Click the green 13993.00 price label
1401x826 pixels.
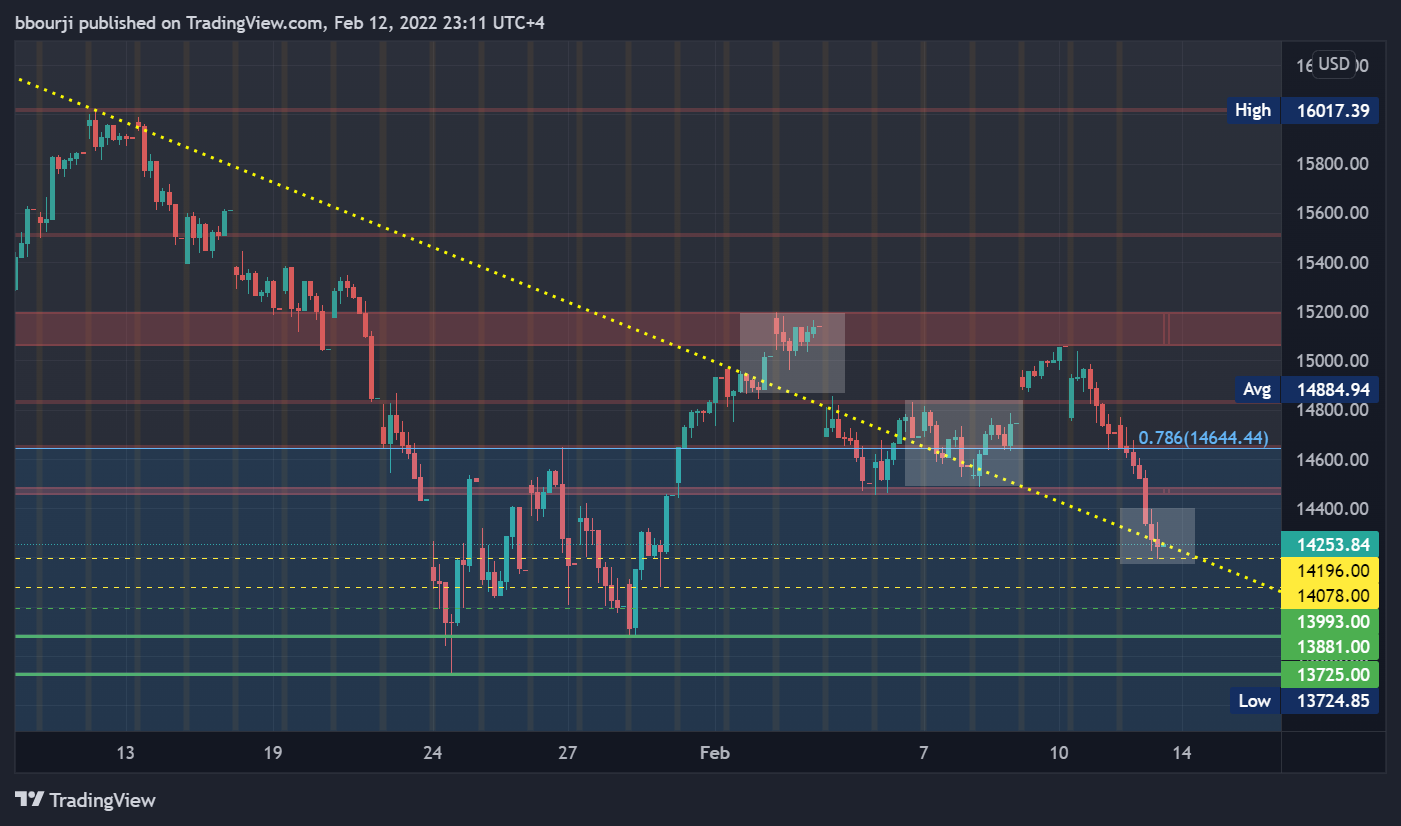[1332, 621]
